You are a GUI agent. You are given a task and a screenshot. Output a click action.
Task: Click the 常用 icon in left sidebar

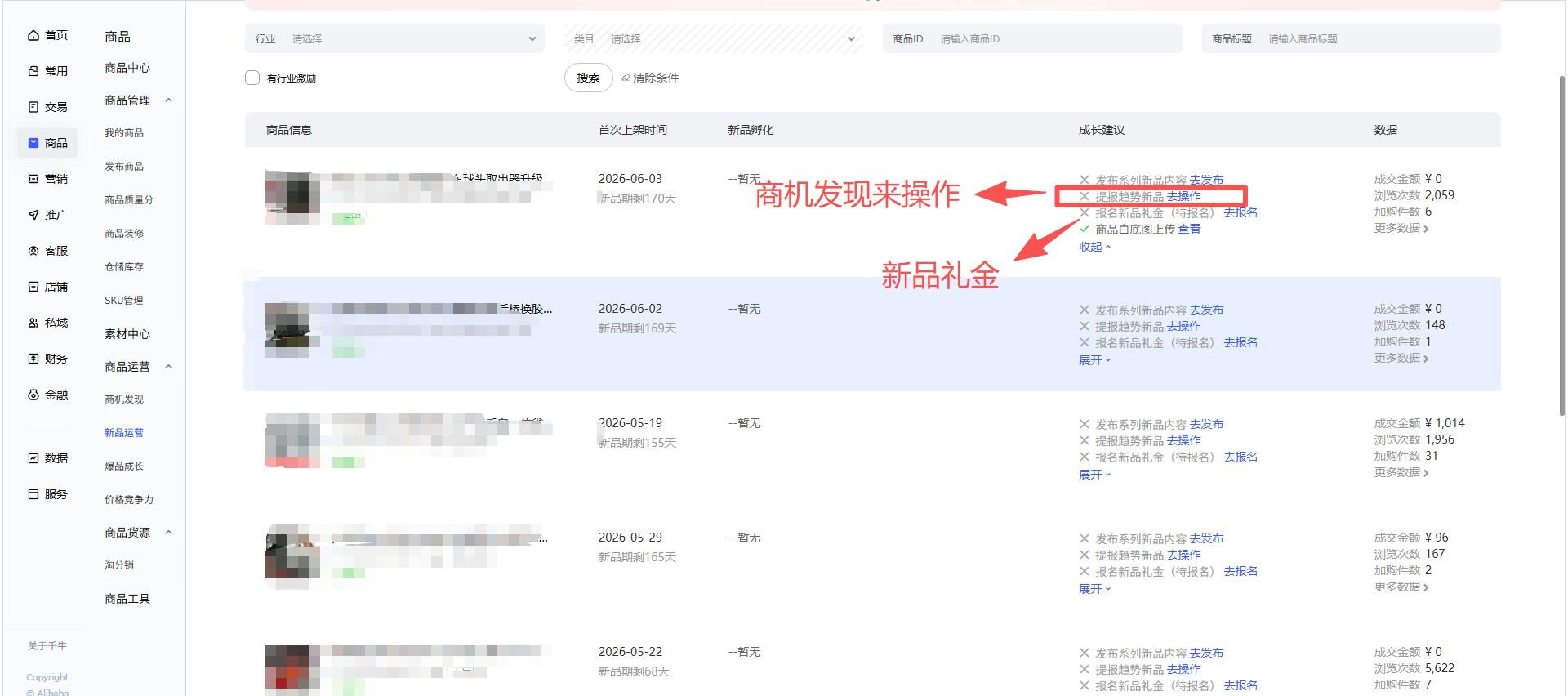[x=33, y=71]
